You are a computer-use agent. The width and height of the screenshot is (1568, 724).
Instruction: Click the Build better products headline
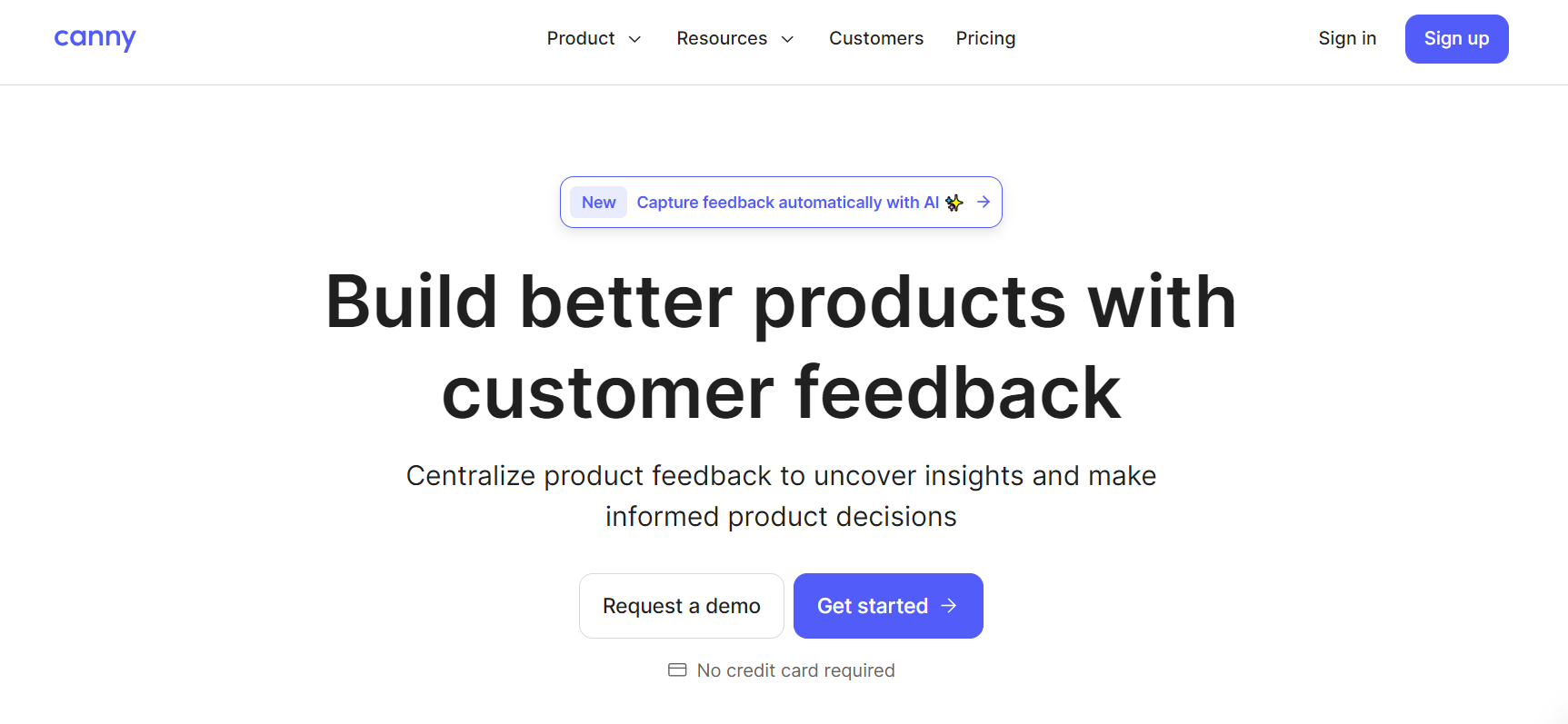click(x=781, y=347)
